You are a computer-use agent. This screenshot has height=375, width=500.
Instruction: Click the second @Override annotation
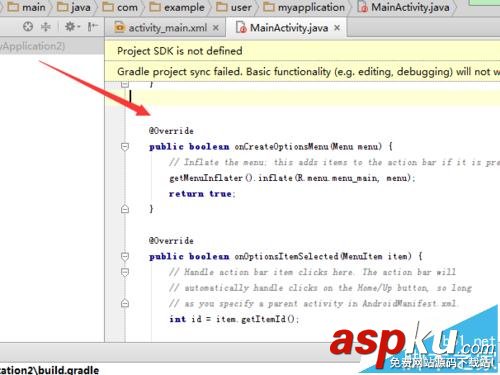click(171, 241)
